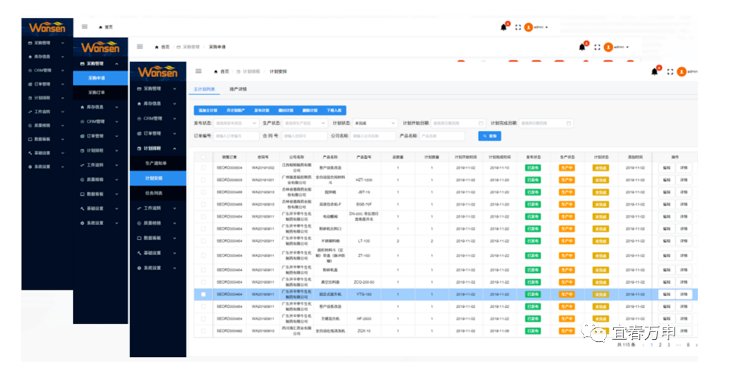Switch to the second tab 排产详情
The width and height of the screenshot is (729, 369).
click(x=238, y=89)
